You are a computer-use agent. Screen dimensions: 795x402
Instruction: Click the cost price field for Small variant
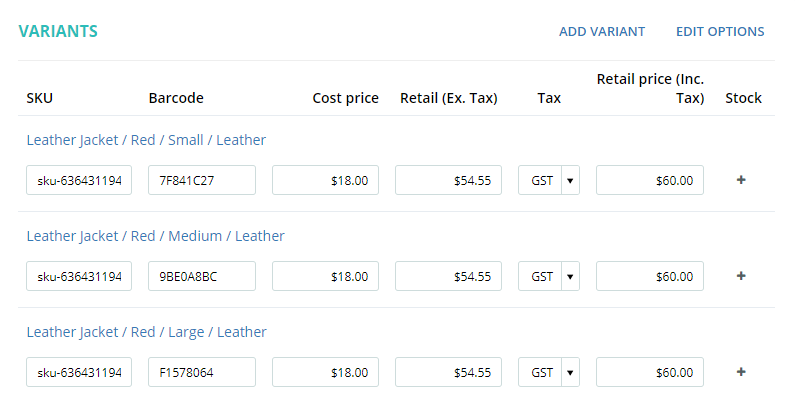tap(325, 180)
